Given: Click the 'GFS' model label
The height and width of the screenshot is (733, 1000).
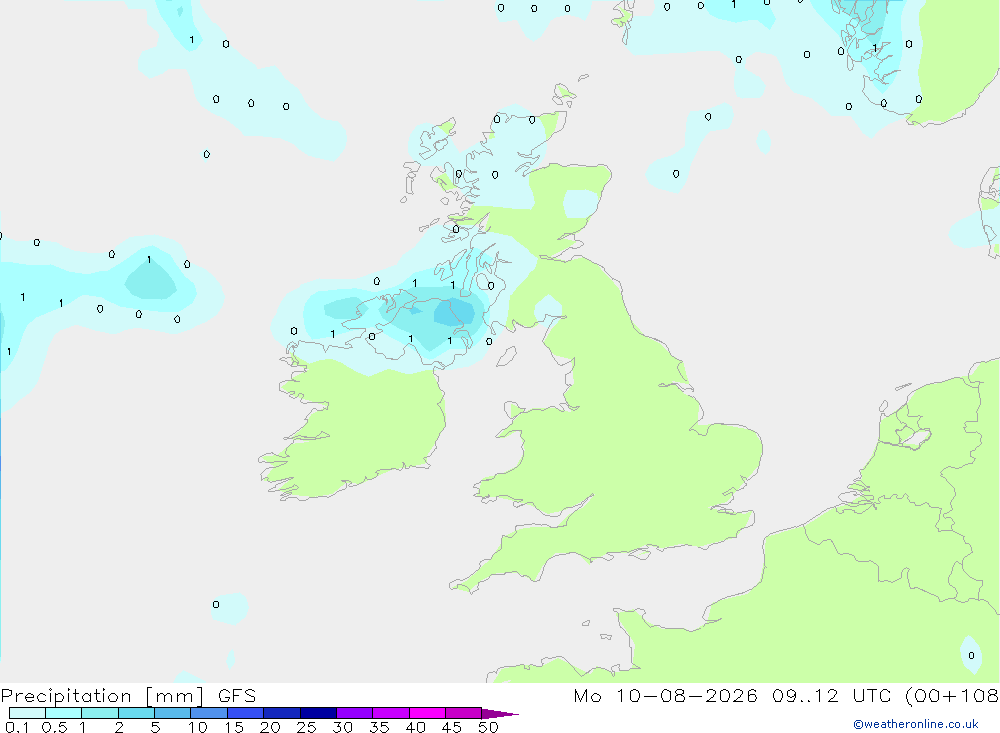Looking at the screenshot, I should click(x=237, y=696).
